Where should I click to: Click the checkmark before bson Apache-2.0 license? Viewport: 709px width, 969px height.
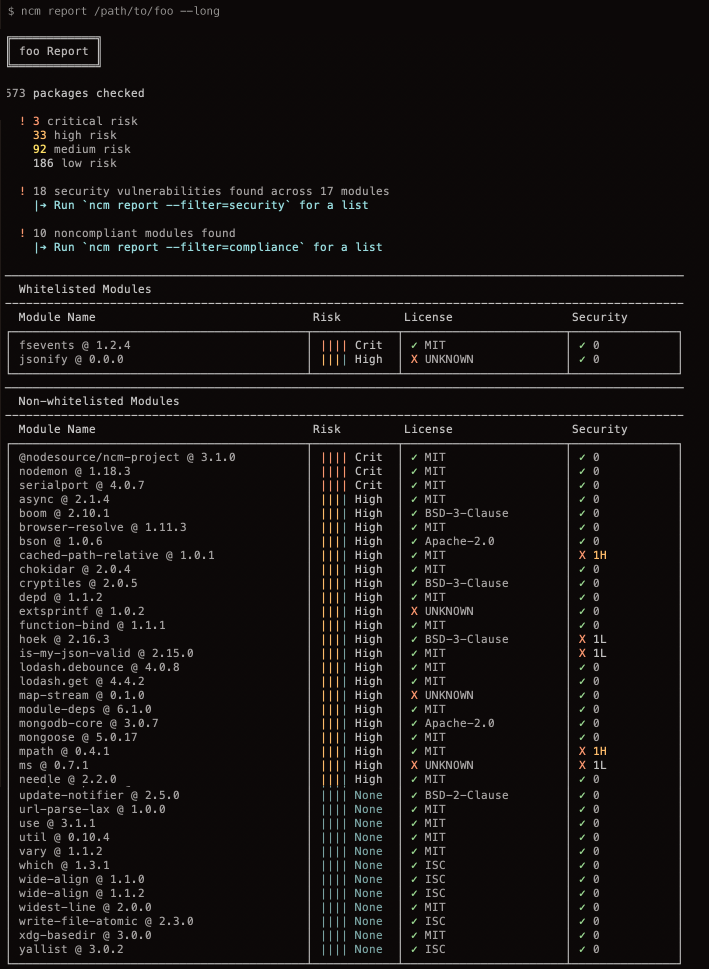click(x=414, y=541)
